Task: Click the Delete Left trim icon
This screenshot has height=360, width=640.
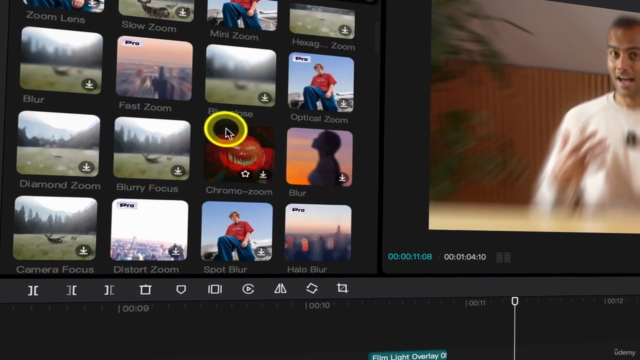Action: click(x=71, y=290)
